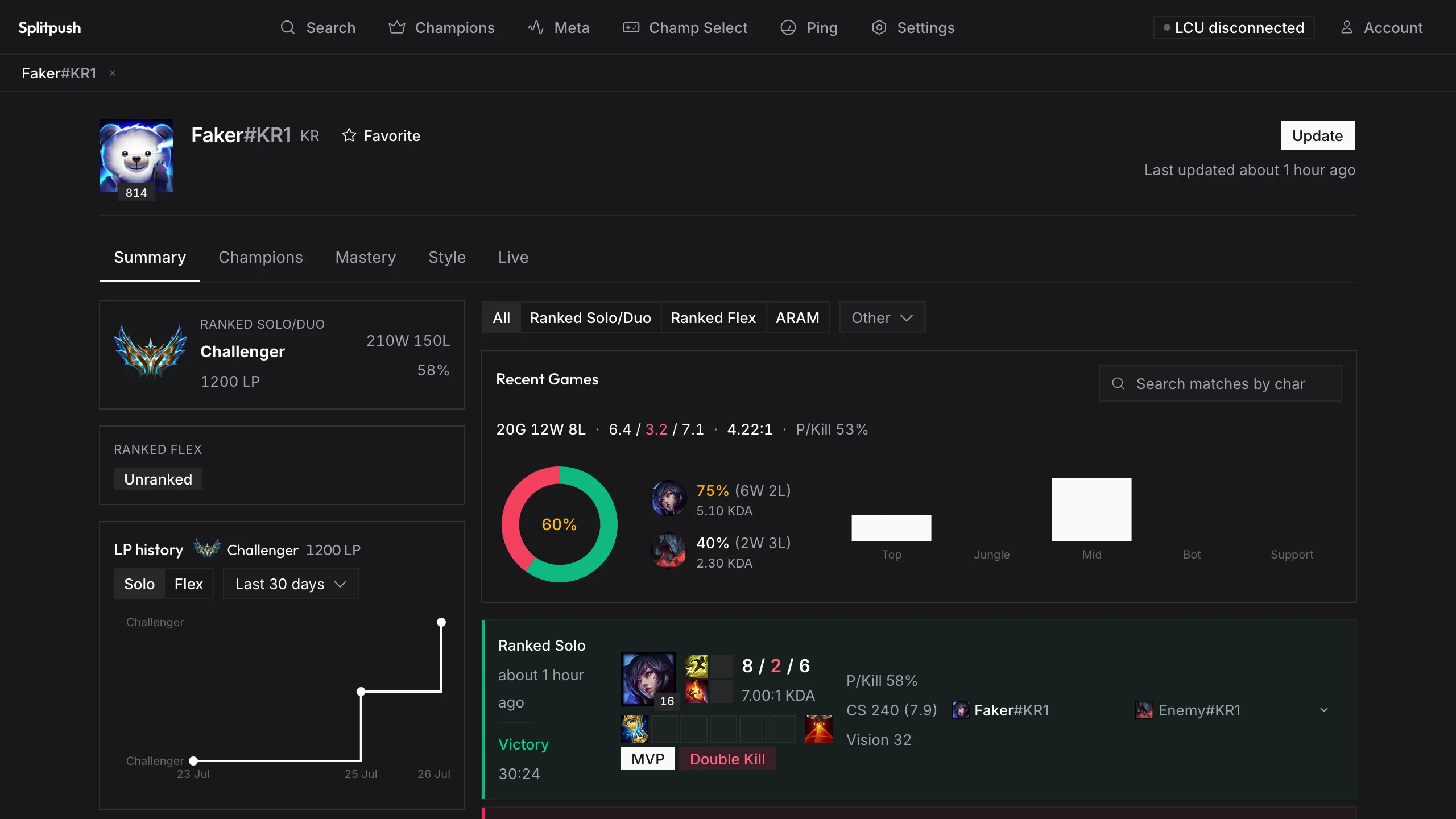Open Settings in the top navigation

[x=913, y=27]
